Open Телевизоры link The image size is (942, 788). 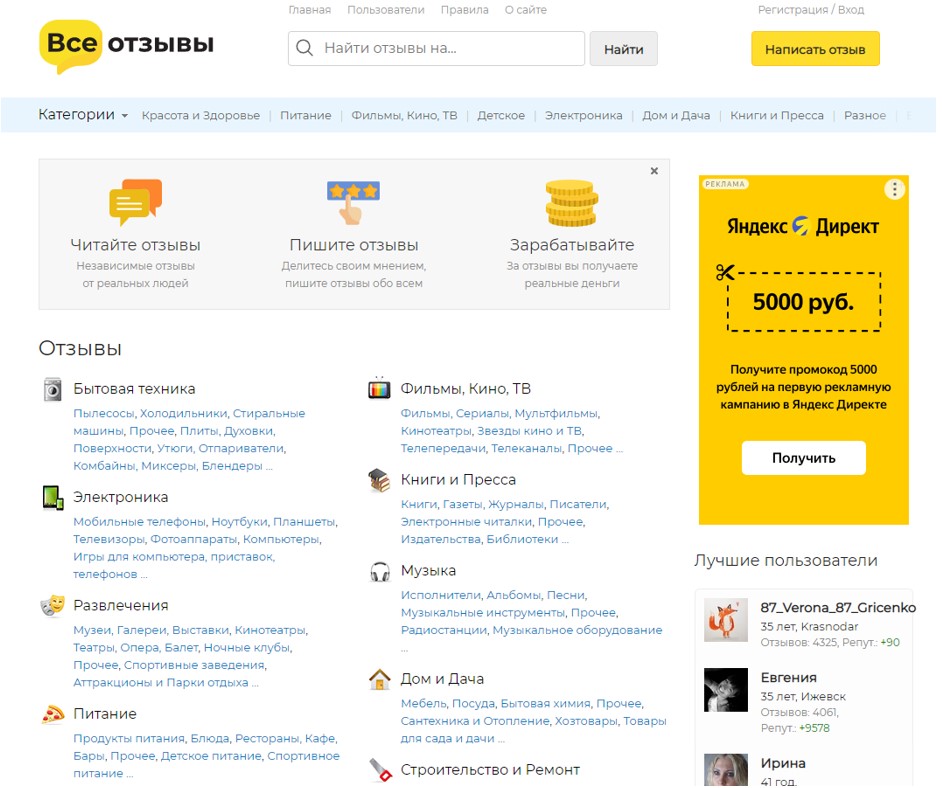pos(108,539)
